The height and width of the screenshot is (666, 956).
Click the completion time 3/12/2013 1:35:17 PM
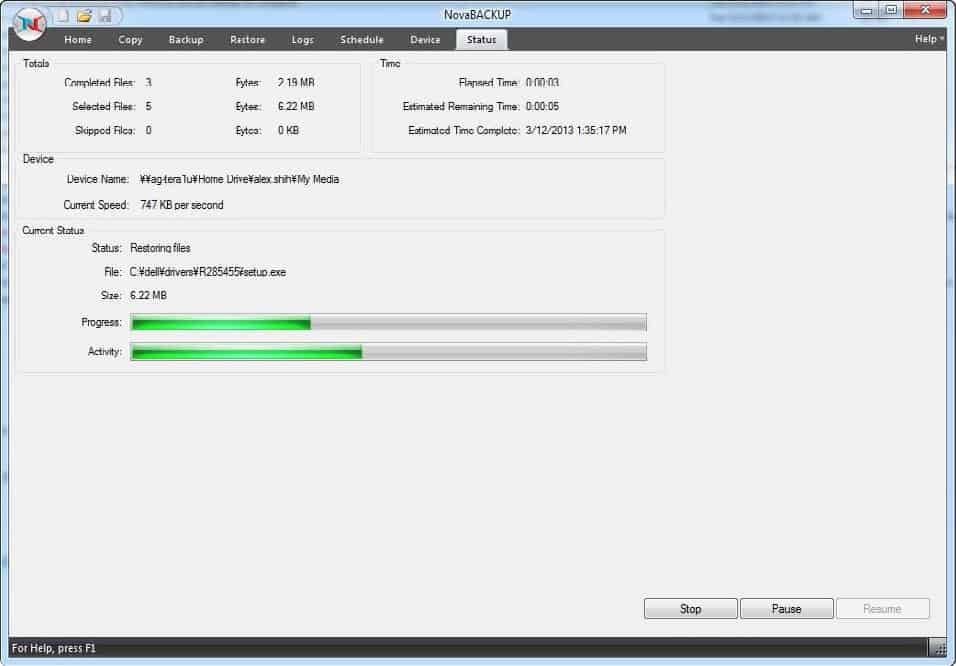point(576,131)
